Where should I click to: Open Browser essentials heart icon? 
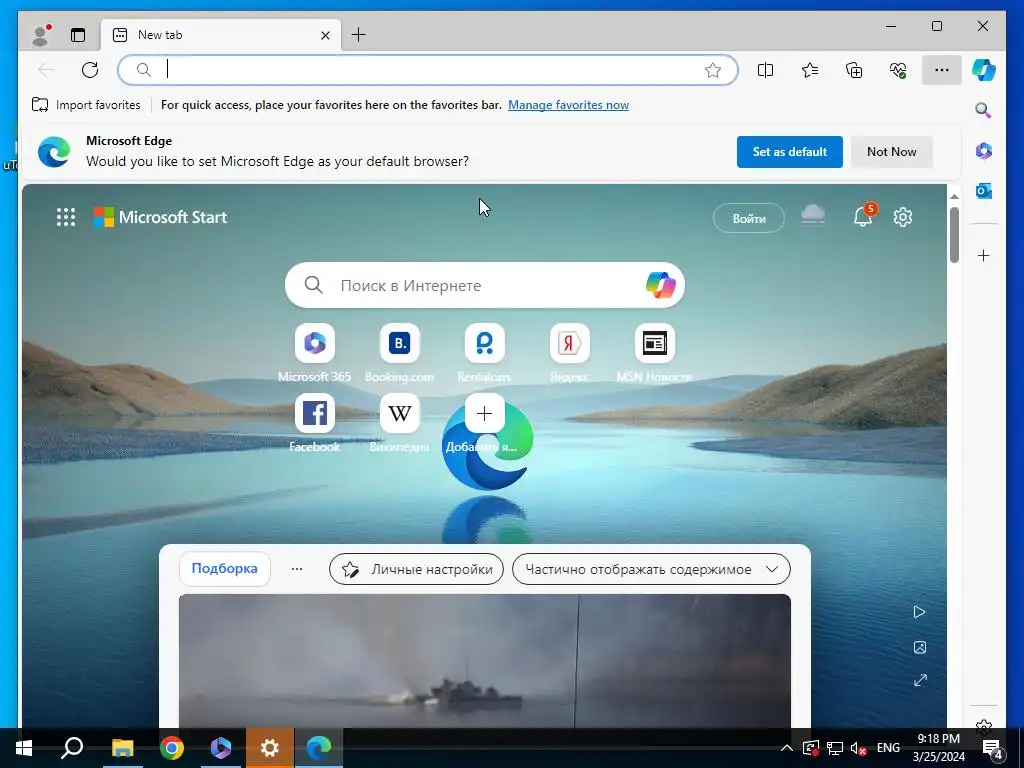click(x=898, y=70)
